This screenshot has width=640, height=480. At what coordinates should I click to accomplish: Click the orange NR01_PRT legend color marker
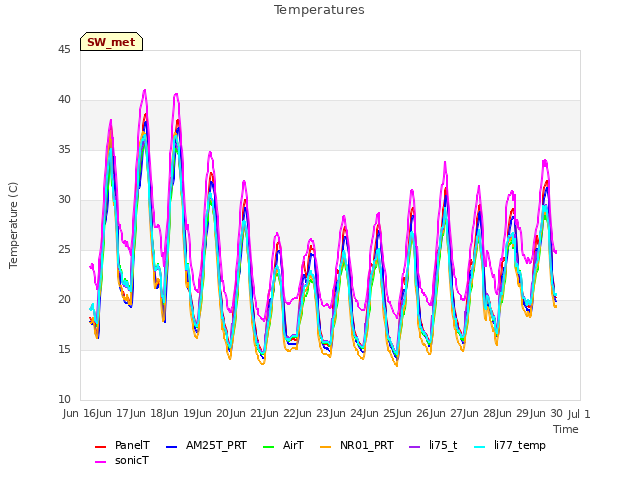click(325, 447)
